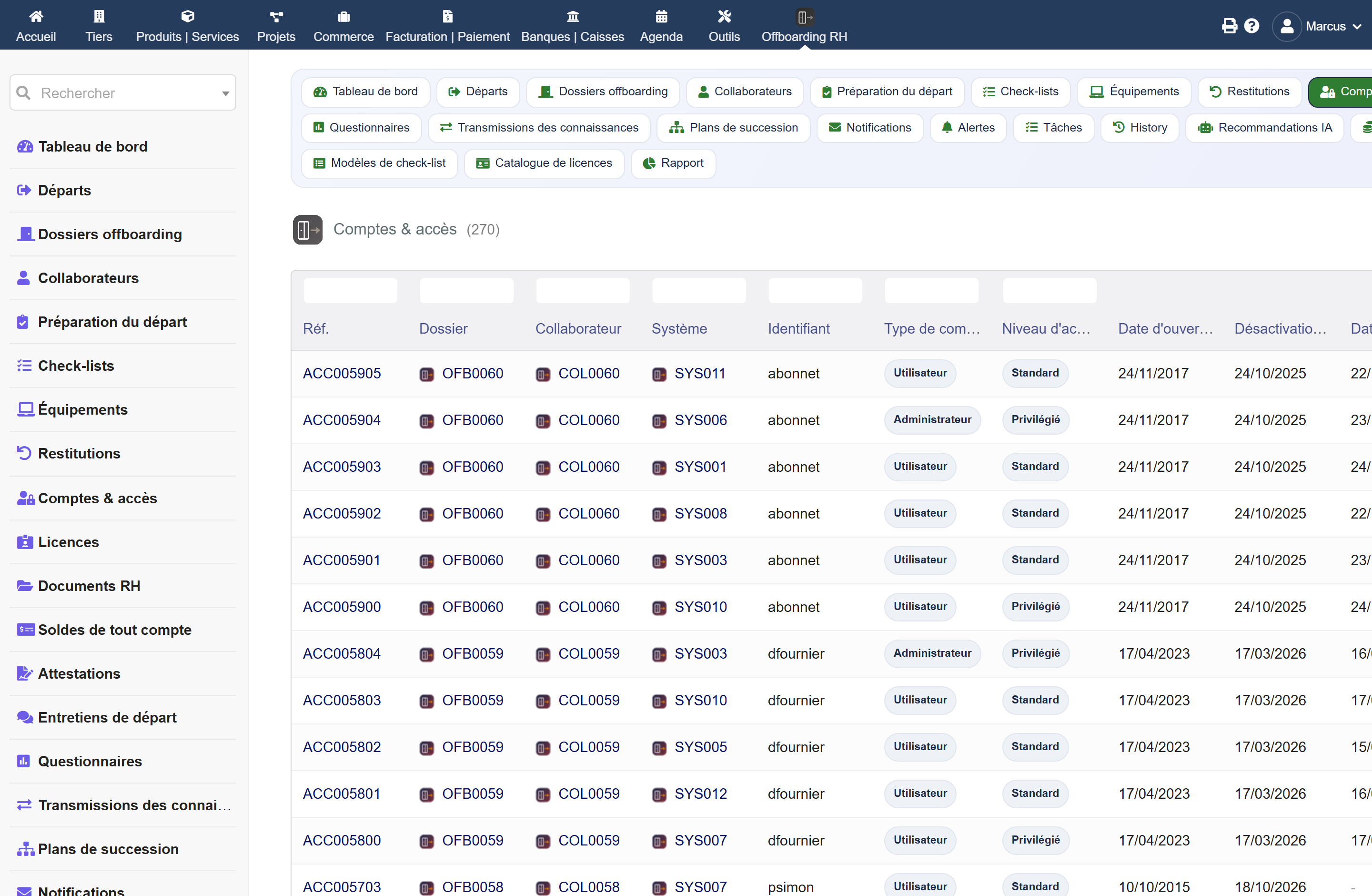Open account reference ACC005905

pyautogui.click(x=342, y=374)
